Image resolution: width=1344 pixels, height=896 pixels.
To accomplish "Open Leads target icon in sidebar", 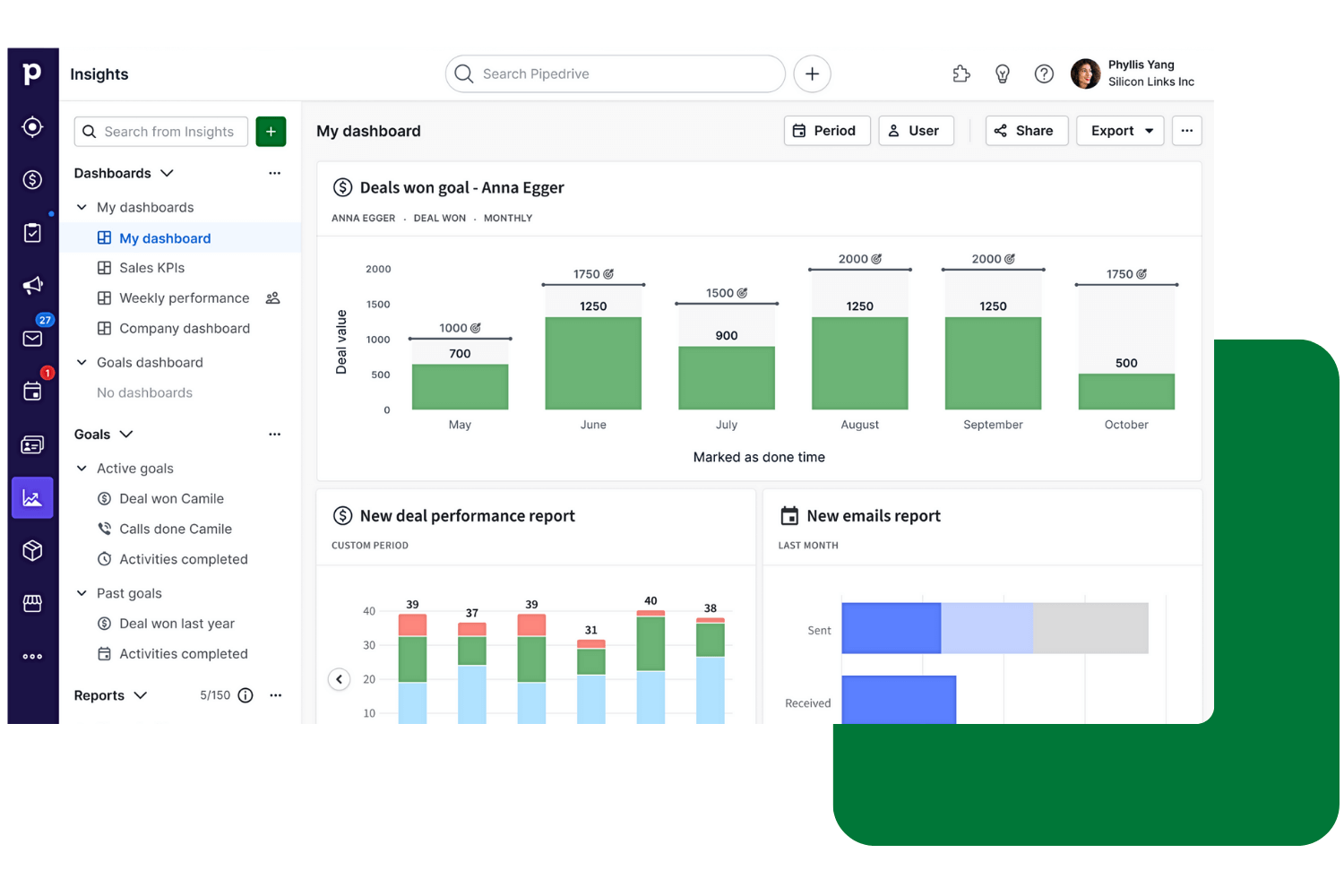I will point(32,127).
